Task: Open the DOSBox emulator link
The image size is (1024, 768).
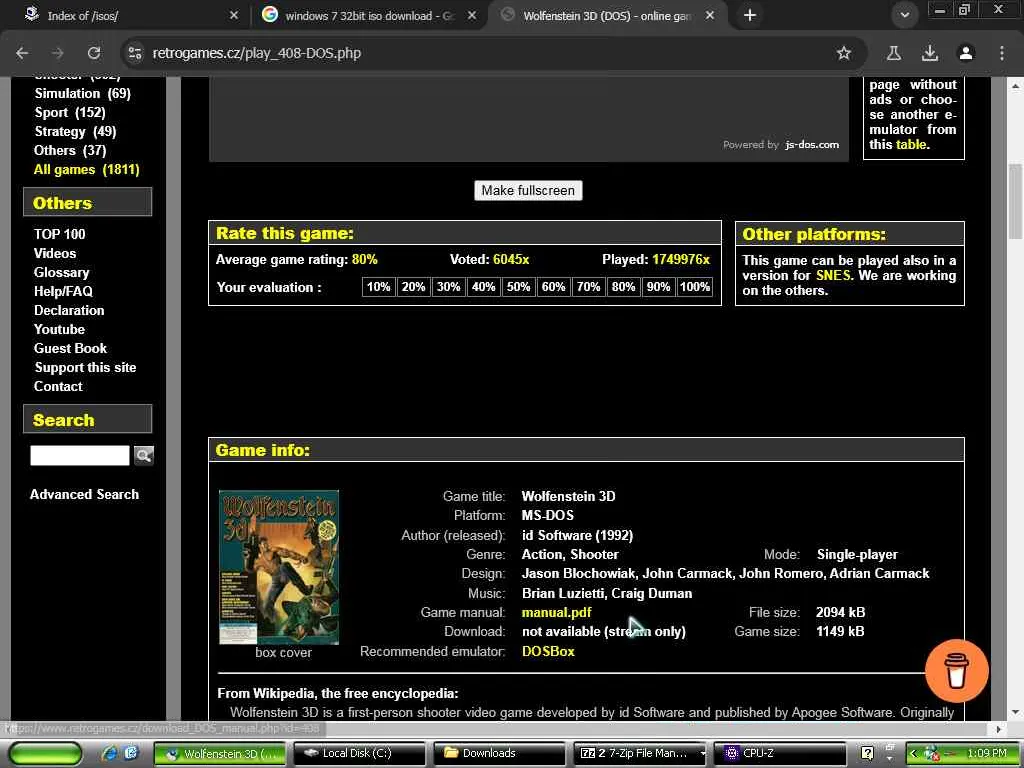Action: (x=548, y=651)
